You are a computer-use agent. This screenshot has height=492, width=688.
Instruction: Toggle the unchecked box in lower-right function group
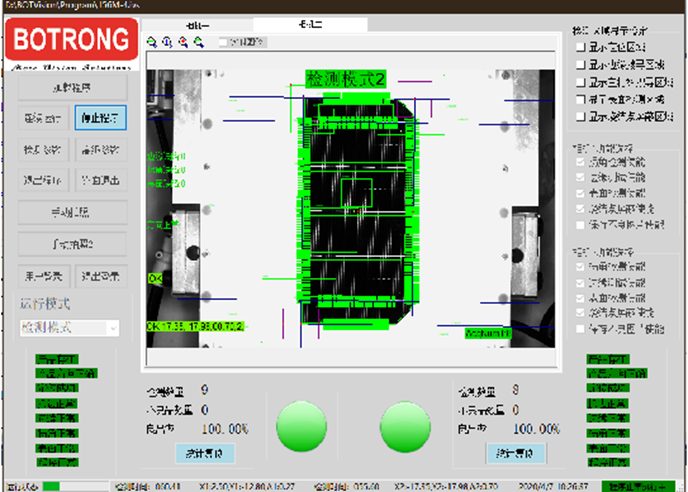tap(580, 329)
